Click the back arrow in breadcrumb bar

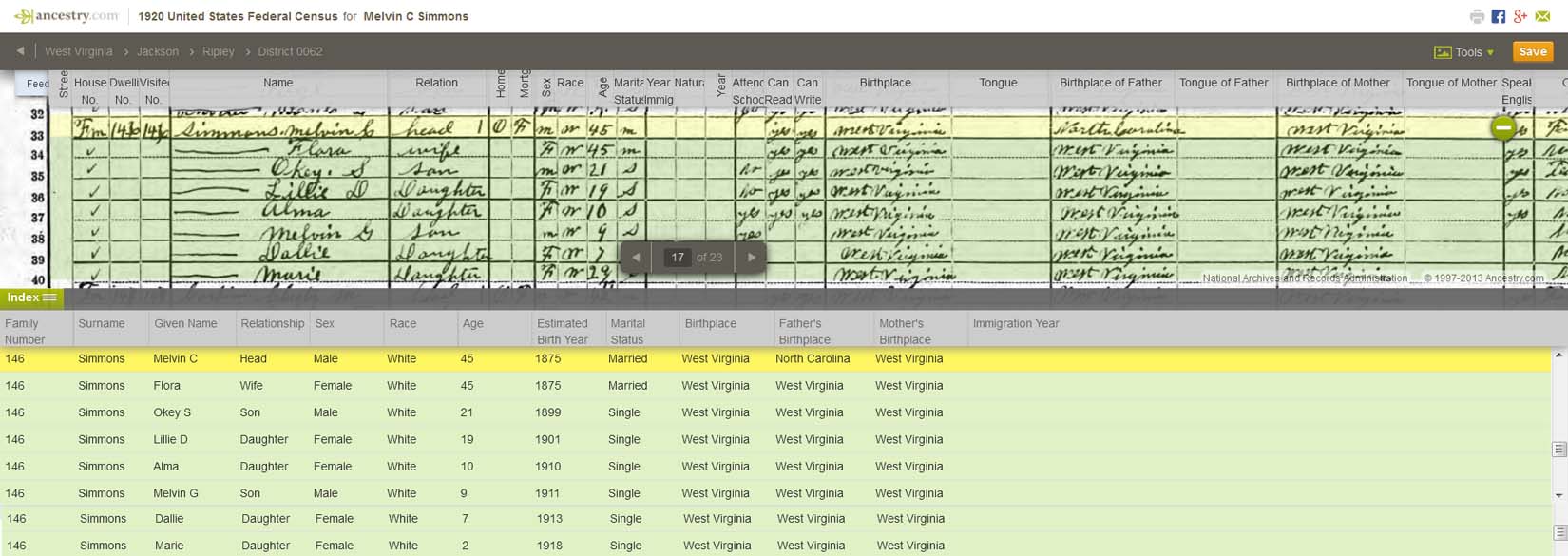point(20,51)
